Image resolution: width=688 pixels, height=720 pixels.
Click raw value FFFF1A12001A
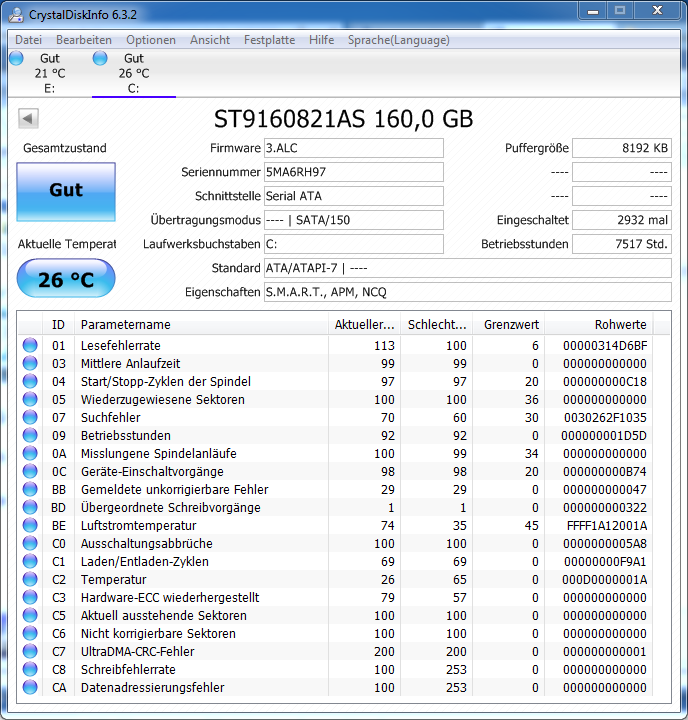(x=607, y=525)
